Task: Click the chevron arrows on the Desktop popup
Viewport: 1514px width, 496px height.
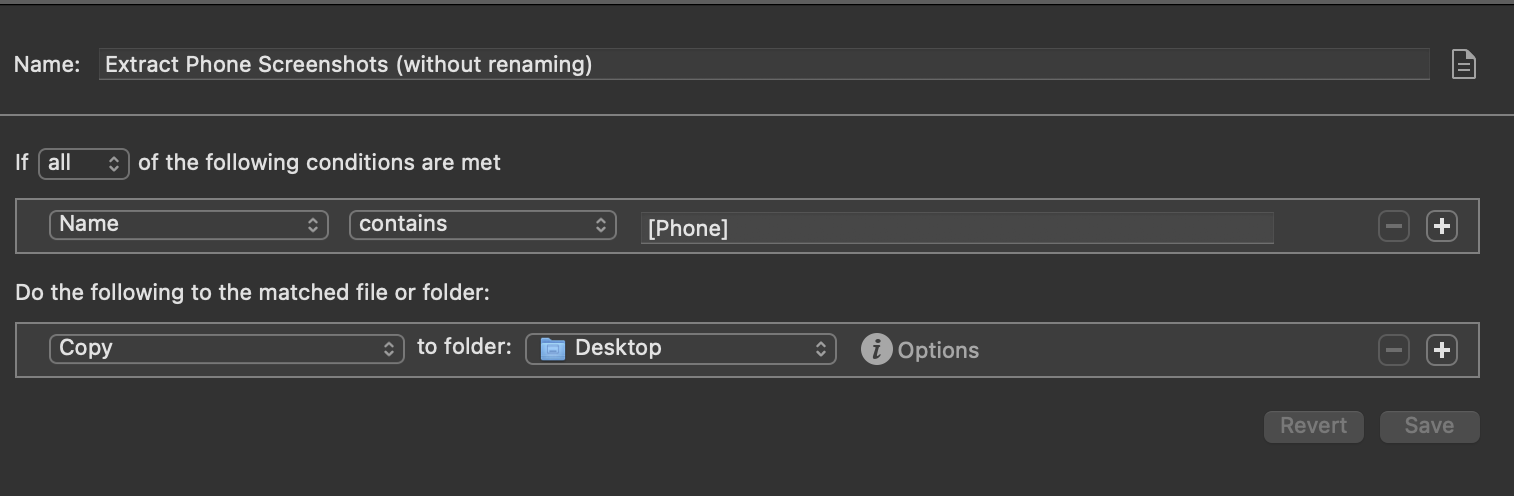Action: click(821, 348)
